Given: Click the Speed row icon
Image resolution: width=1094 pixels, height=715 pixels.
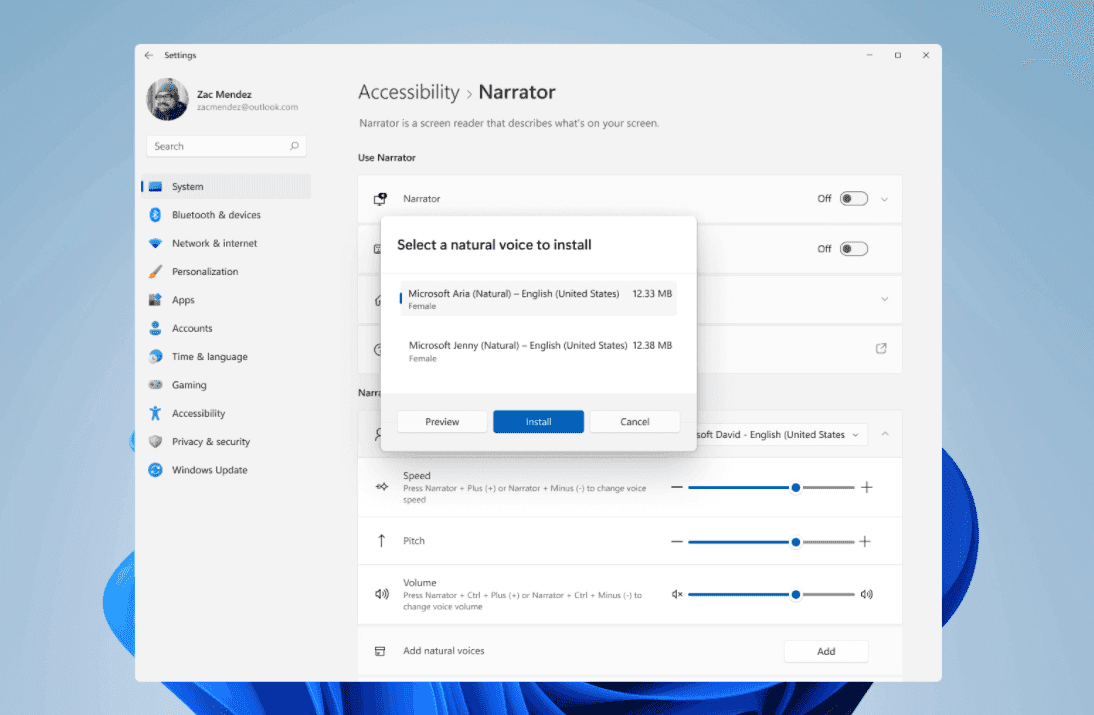Looking at the screenshot, I should 382,487.
